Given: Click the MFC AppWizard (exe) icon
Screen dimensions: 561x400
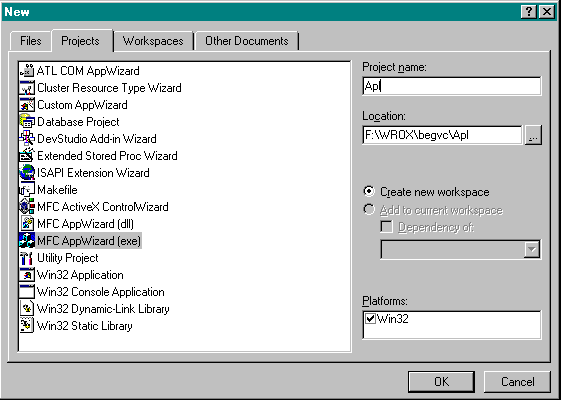Looking at the screenshot, I should tap(27, 241).
